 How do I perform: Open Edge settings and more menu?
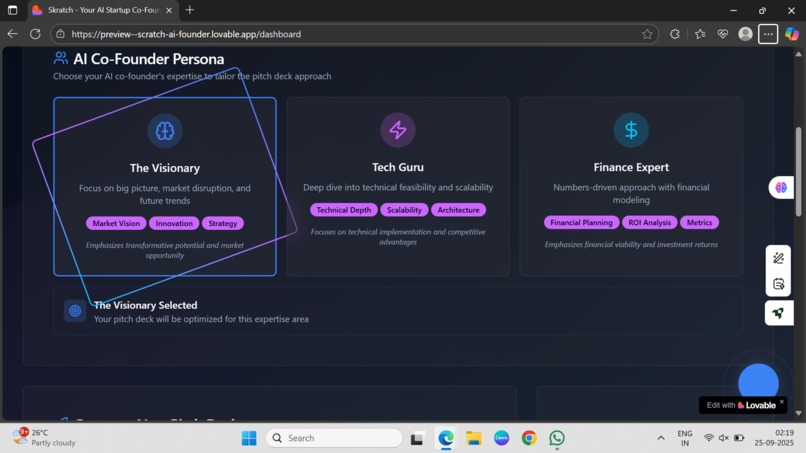[768, 34]
